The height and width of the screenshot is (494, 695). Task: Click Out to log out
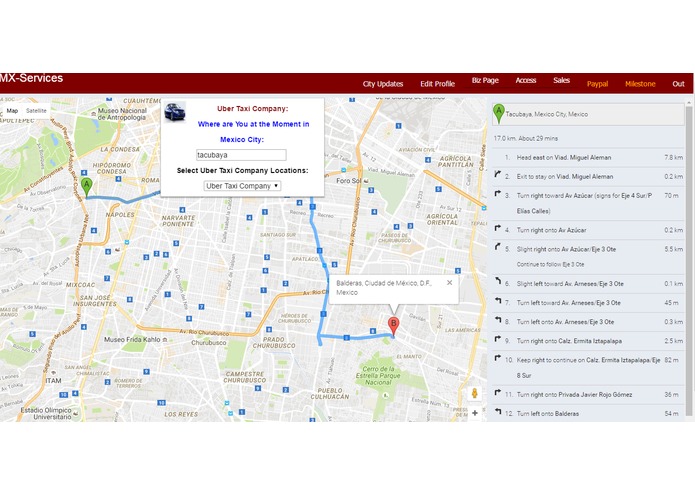click(678, 84)
